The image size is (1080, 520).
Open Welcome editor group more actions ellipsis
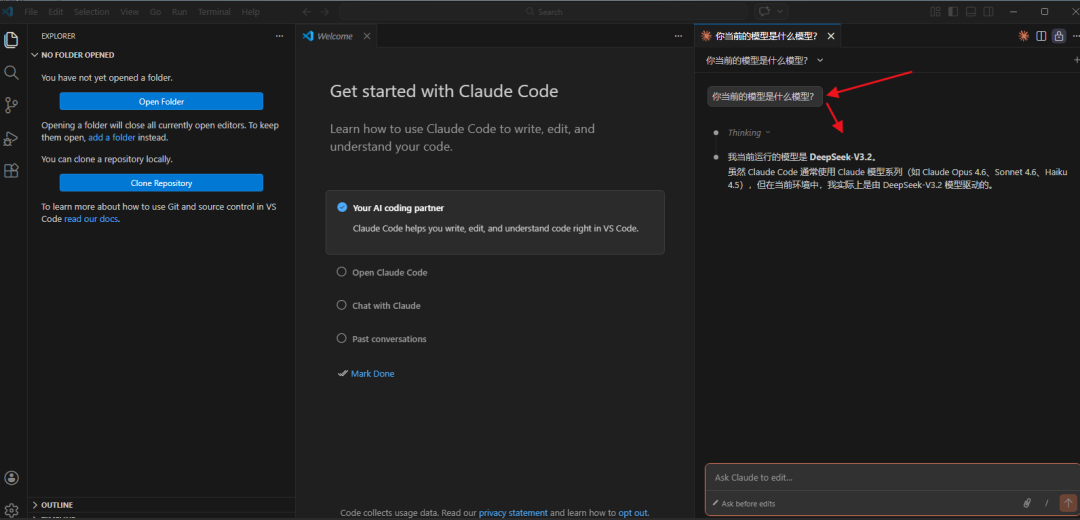678,36
